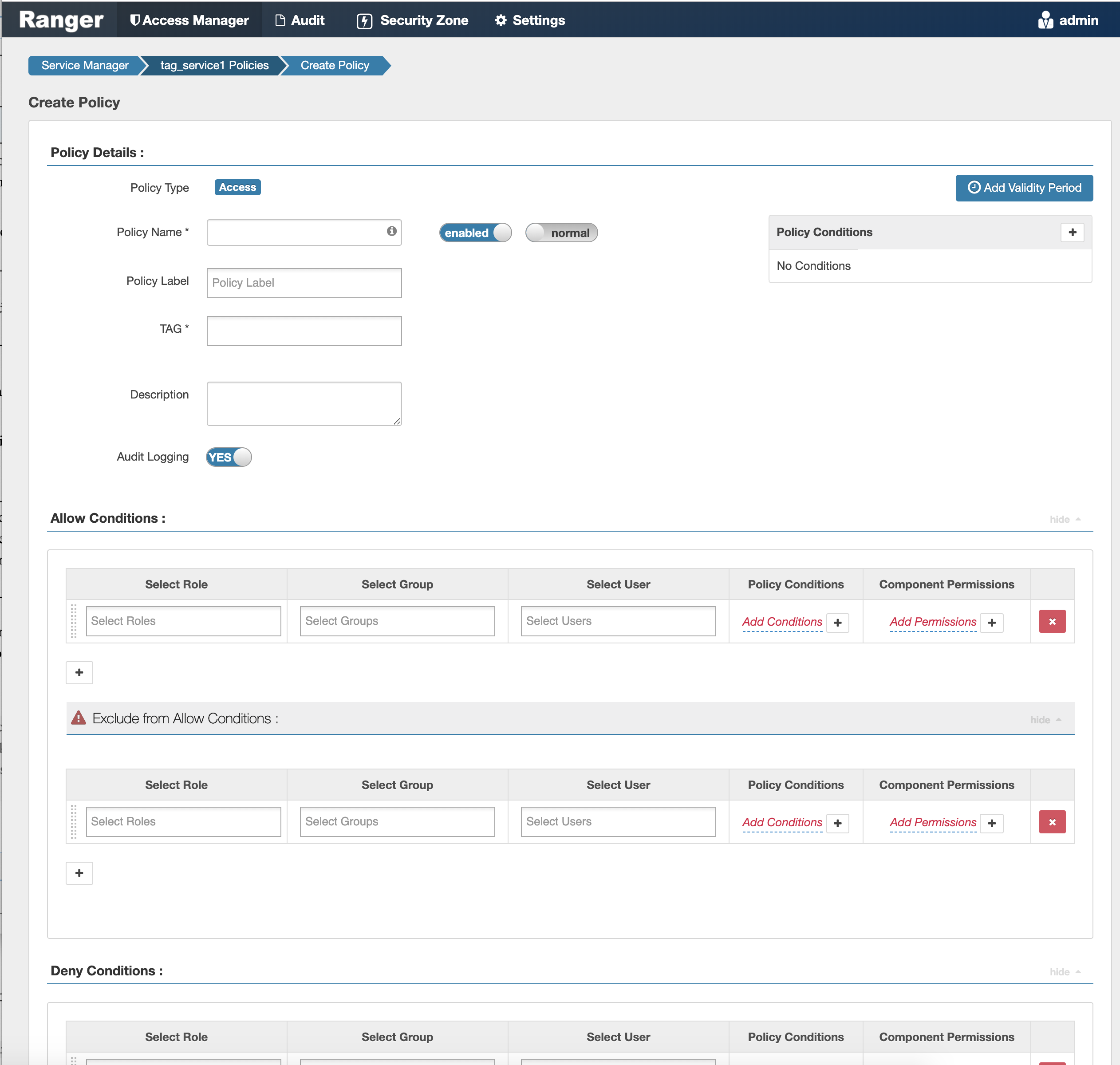Open the Audit menu
This screenshot has height=1065, width=1120.
point(300,20)
